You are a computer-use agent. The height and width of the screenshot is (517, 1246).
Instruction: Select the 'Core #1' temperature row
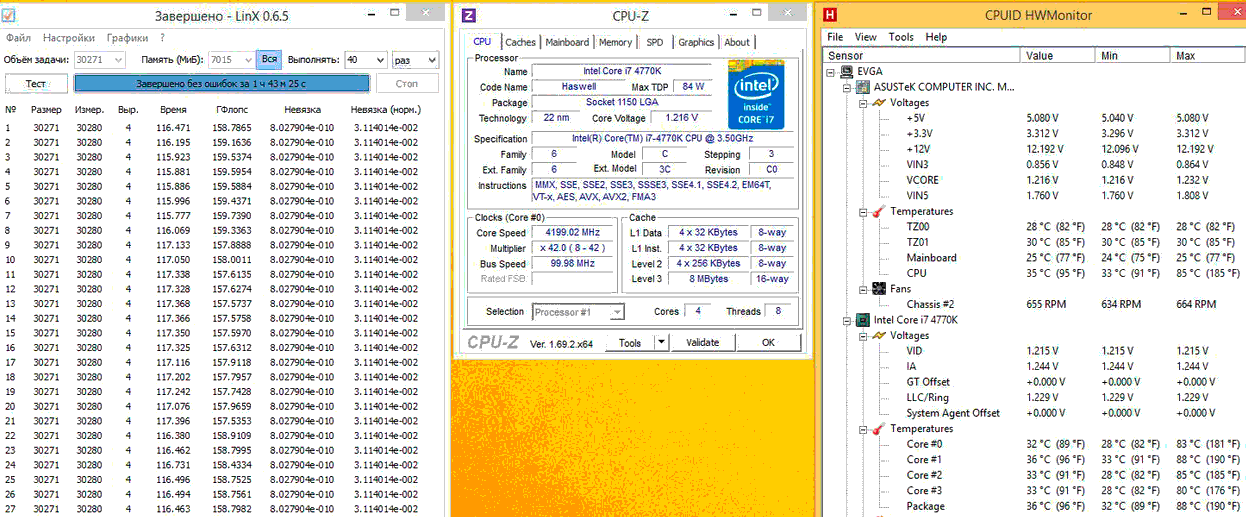1034,460
